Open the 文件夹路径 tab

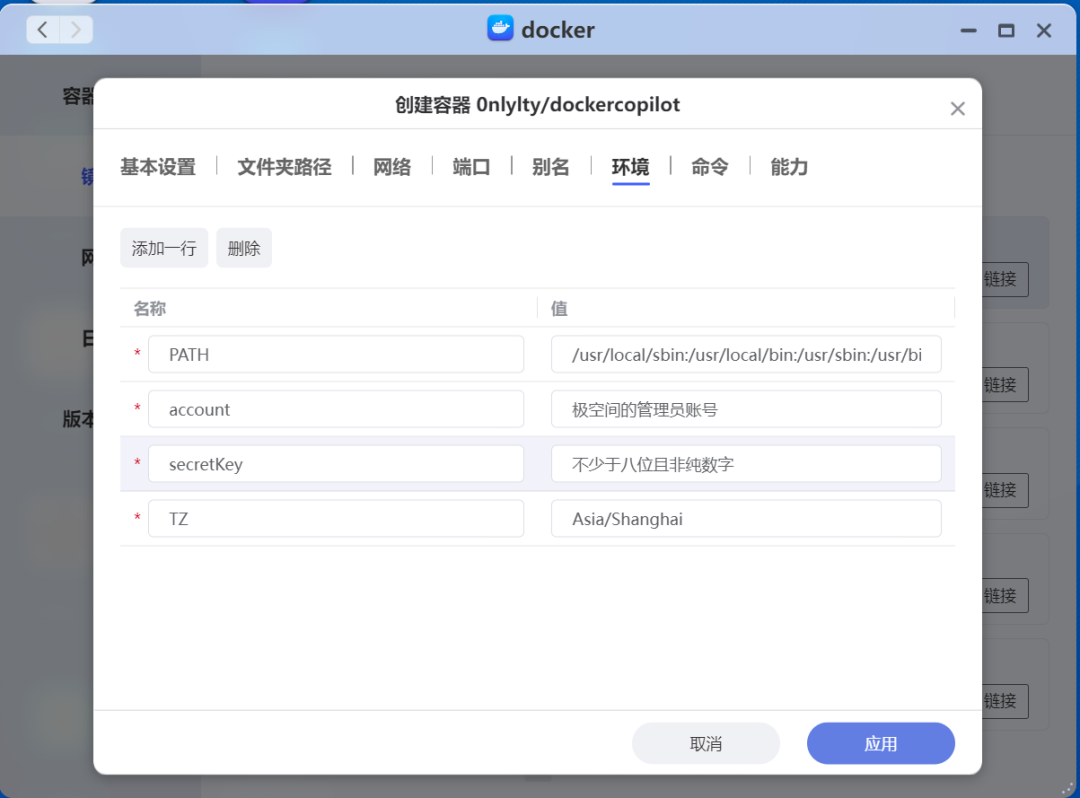pos(284,167)
